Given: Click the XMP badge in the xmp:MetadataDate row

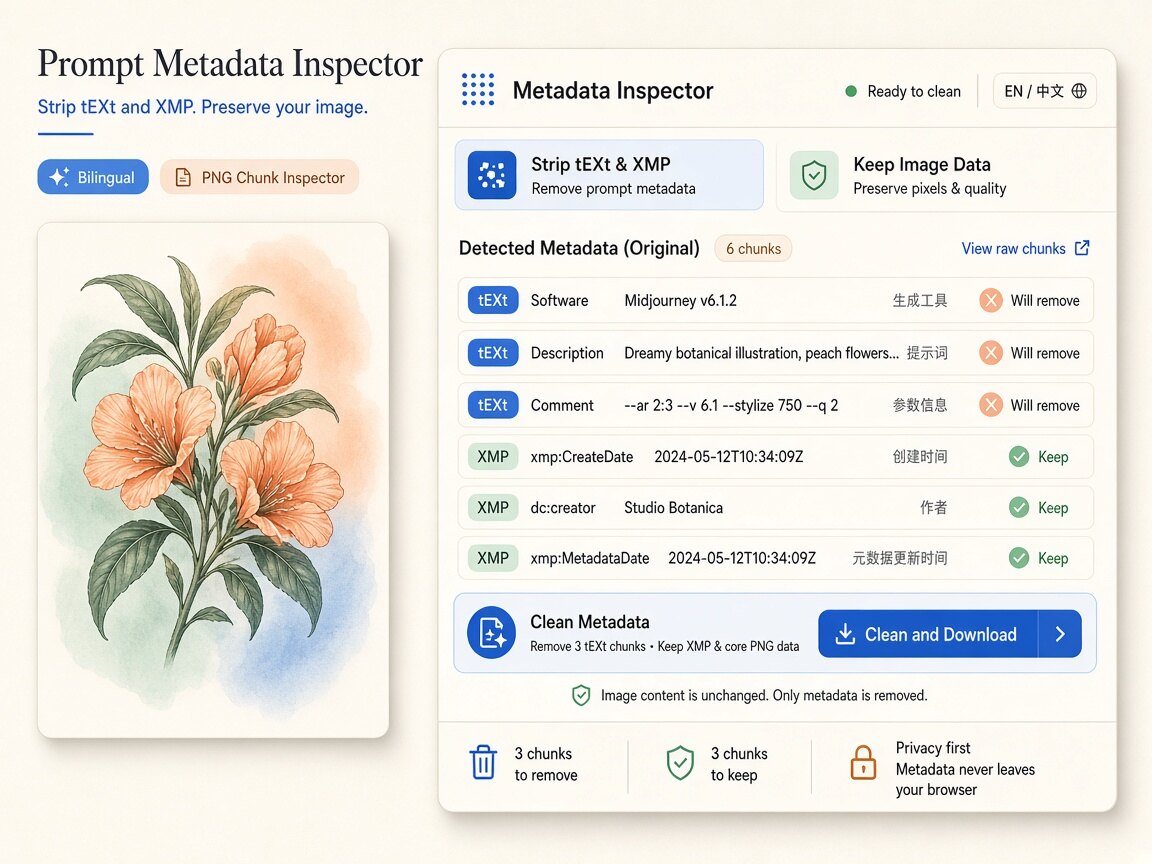Looking at the screenshot, I should click(493, 558).
